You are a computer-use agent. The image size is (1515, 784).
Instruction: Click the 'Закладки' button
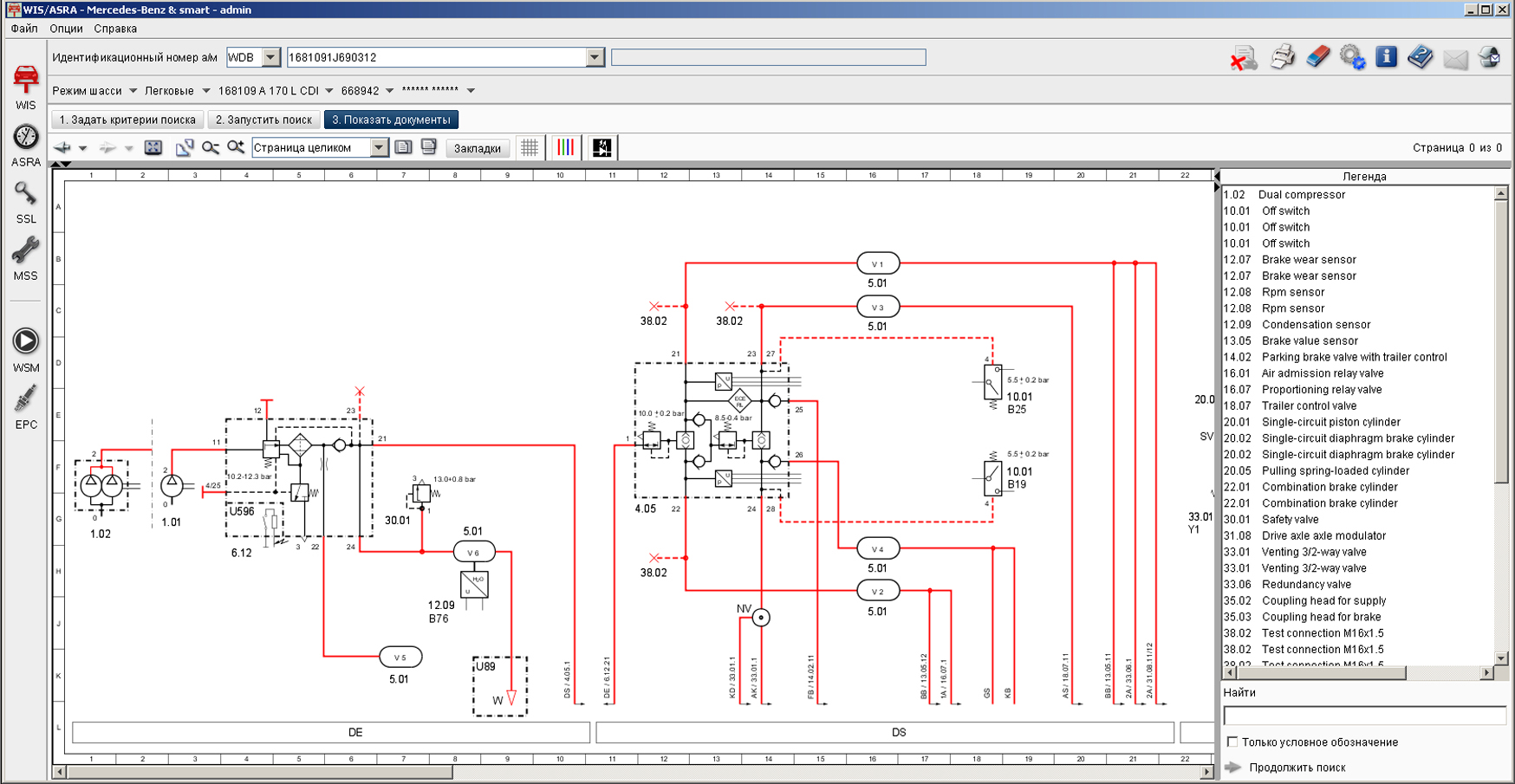477,148
